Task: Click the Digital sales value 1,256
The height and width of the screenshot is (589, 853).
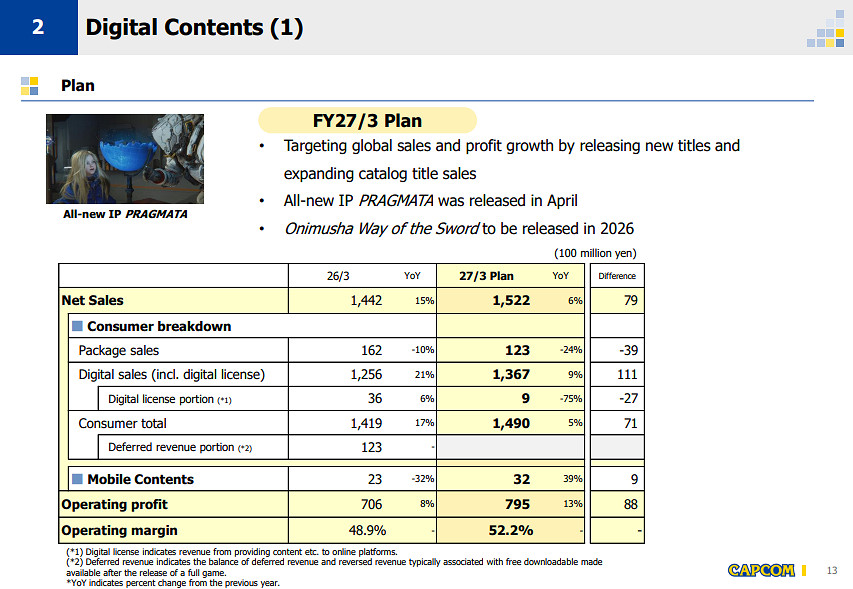Action: point(366,374)
